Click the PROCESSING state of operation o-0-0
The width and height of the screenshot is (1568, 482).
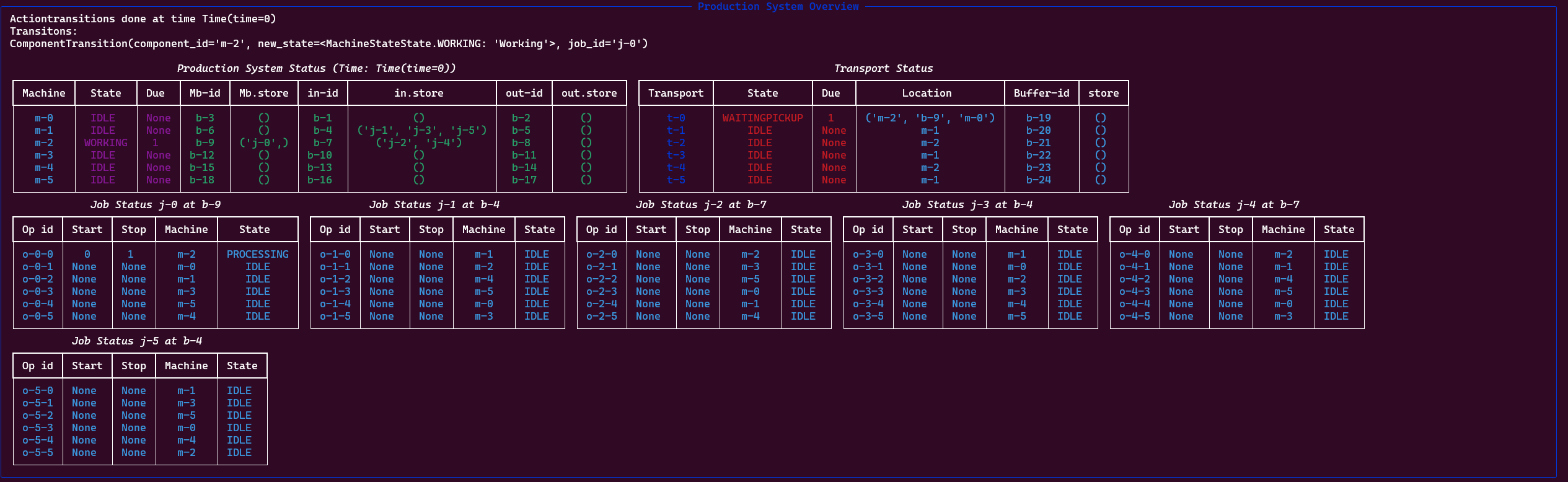point(258,254)
